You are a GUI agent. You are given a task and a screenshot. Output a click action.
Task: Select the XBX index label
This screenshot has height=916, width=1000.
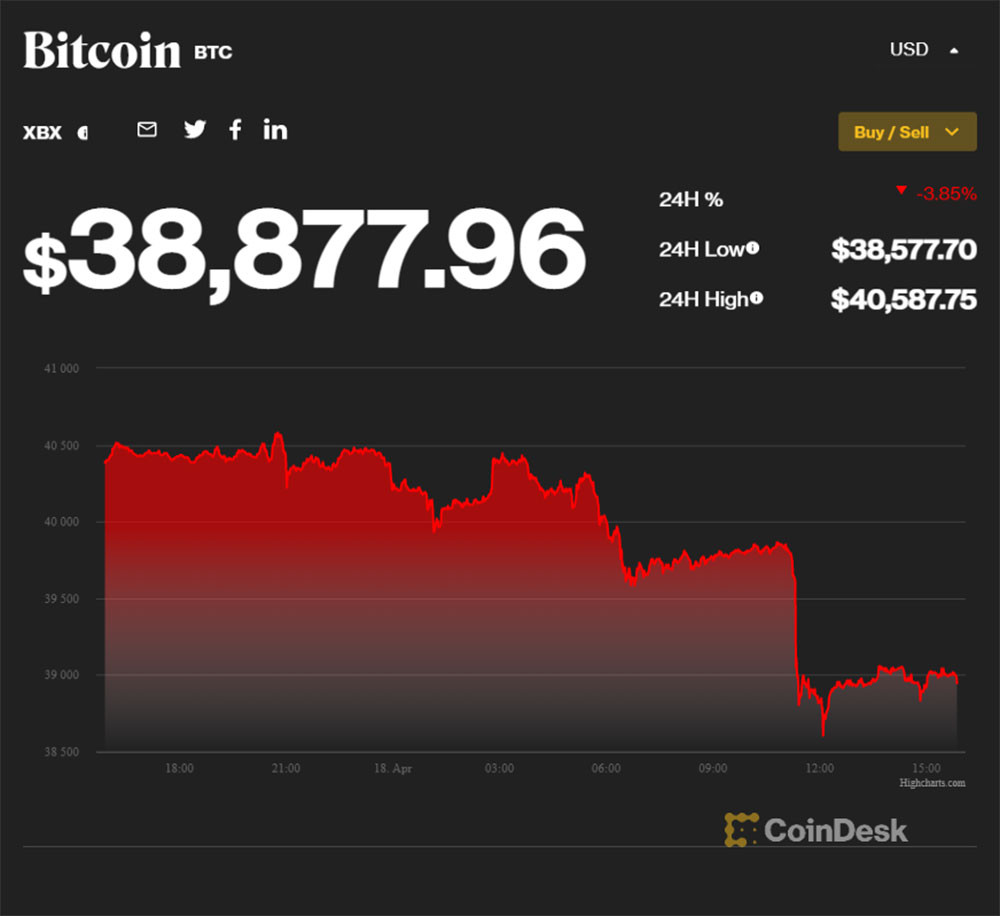point(42,132)
